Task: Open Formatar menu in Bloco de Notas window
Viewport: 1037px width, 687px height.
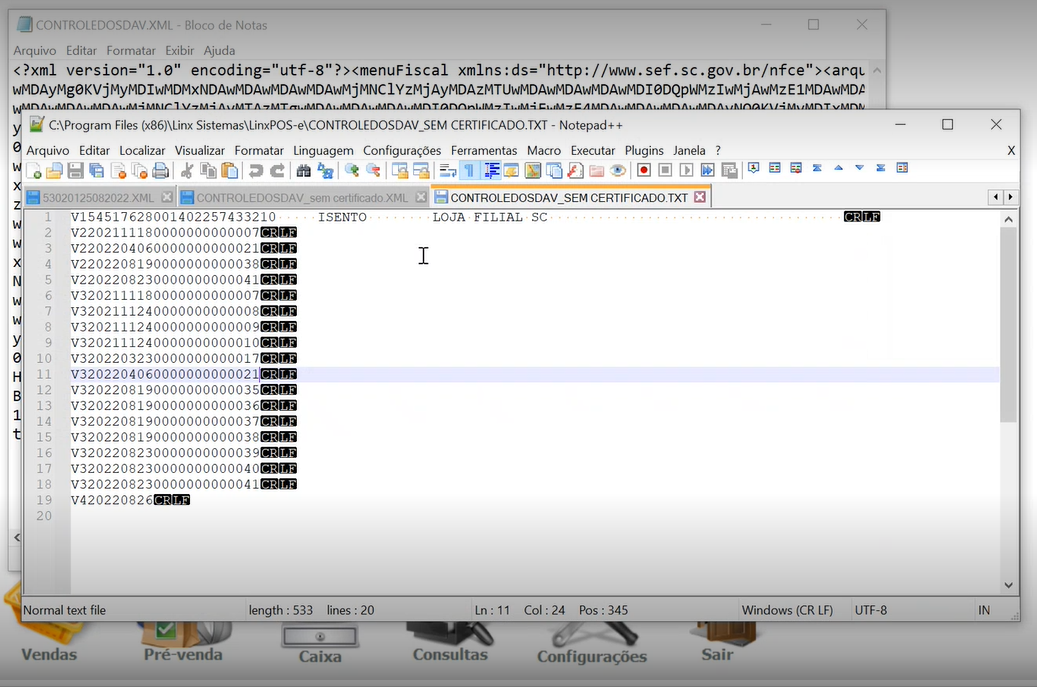Action: pos(131,50)
